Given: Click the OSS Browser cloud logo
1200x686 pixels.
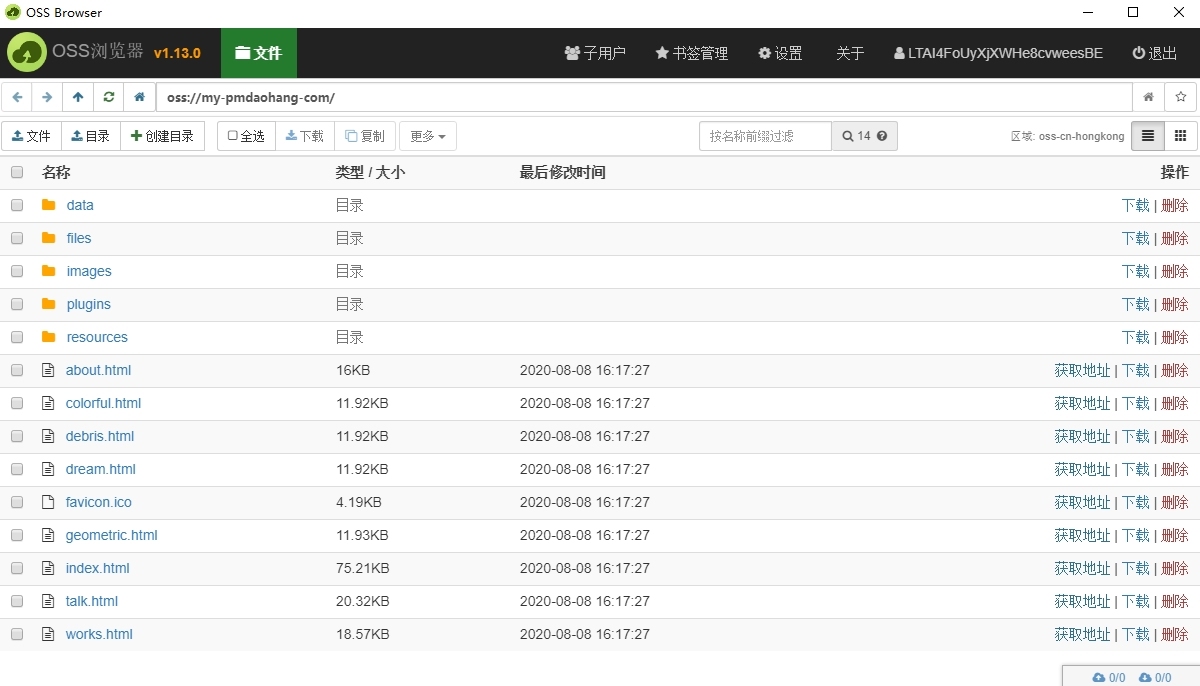Looking at the screenshot, I should (x=27, y=53).
